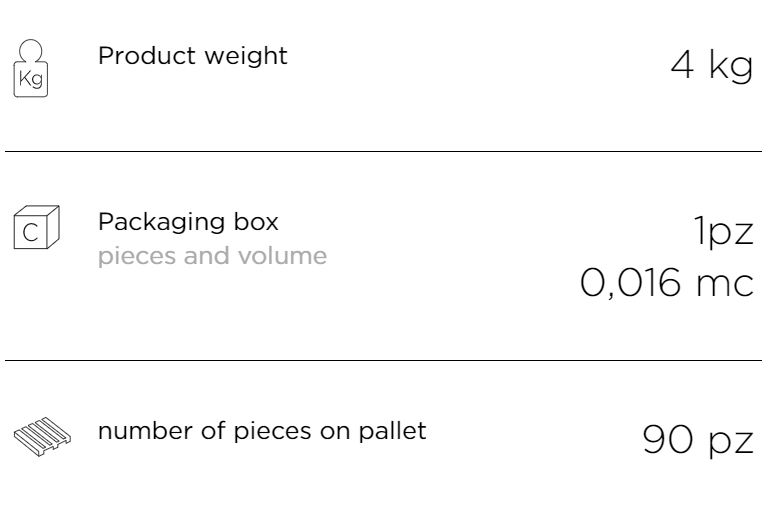Screen dimensions: 769x506
Task: Click the pallet icon
Action: click(x=42, y=436)
